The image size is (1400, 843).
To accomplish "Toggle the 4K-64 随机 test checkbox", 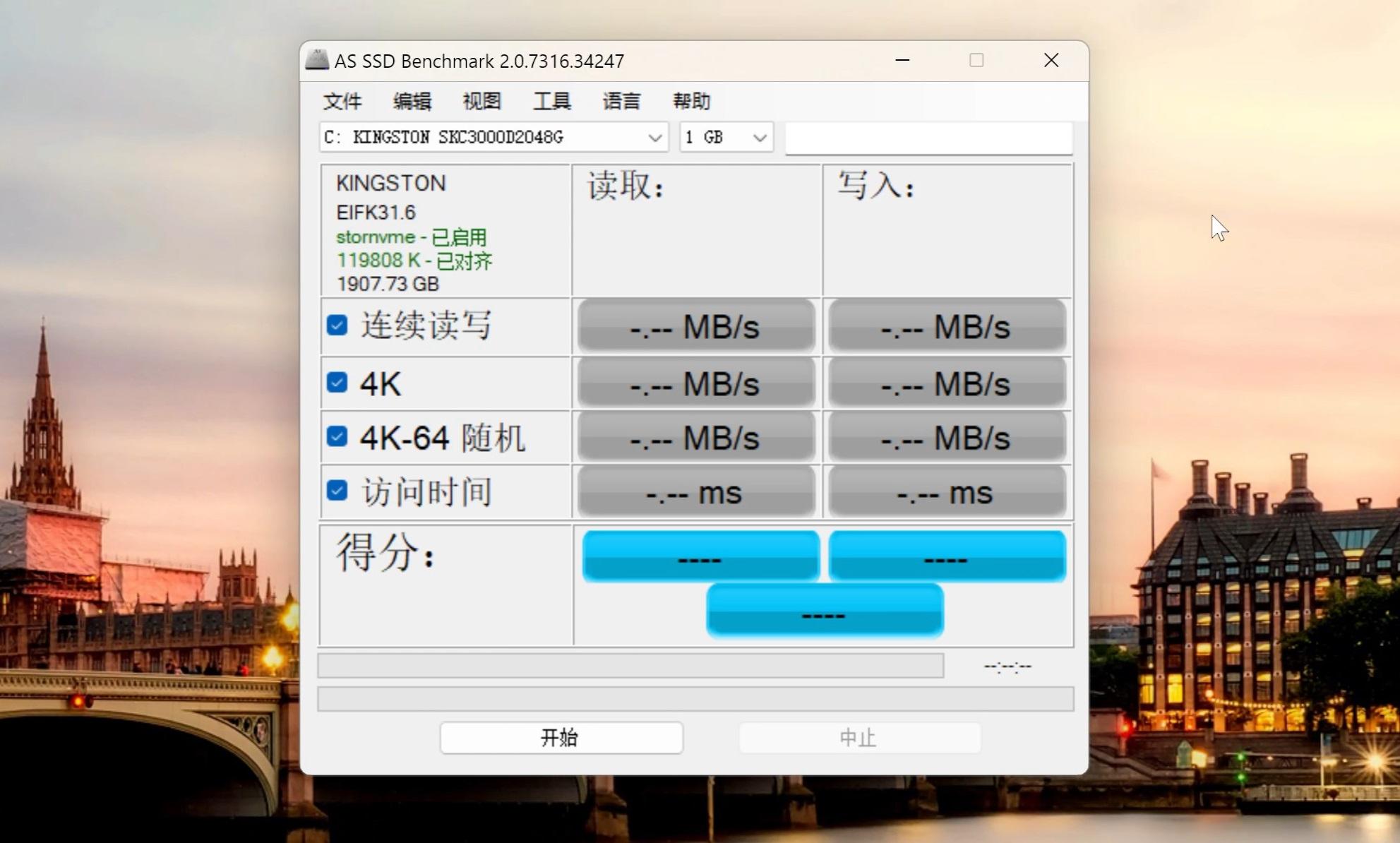I will click(337, 436).
